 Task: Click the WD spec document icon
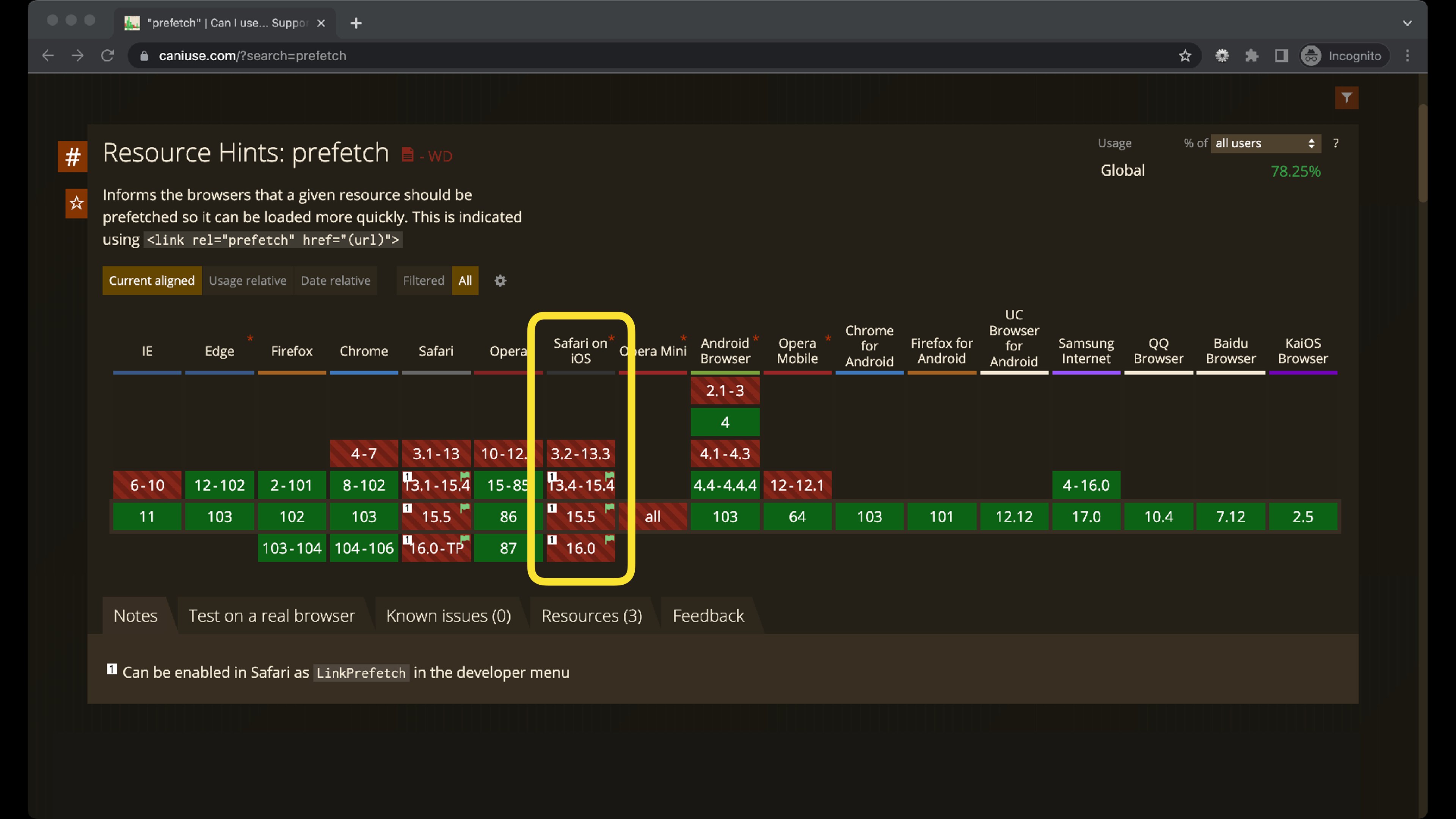(x=408, y=154)
